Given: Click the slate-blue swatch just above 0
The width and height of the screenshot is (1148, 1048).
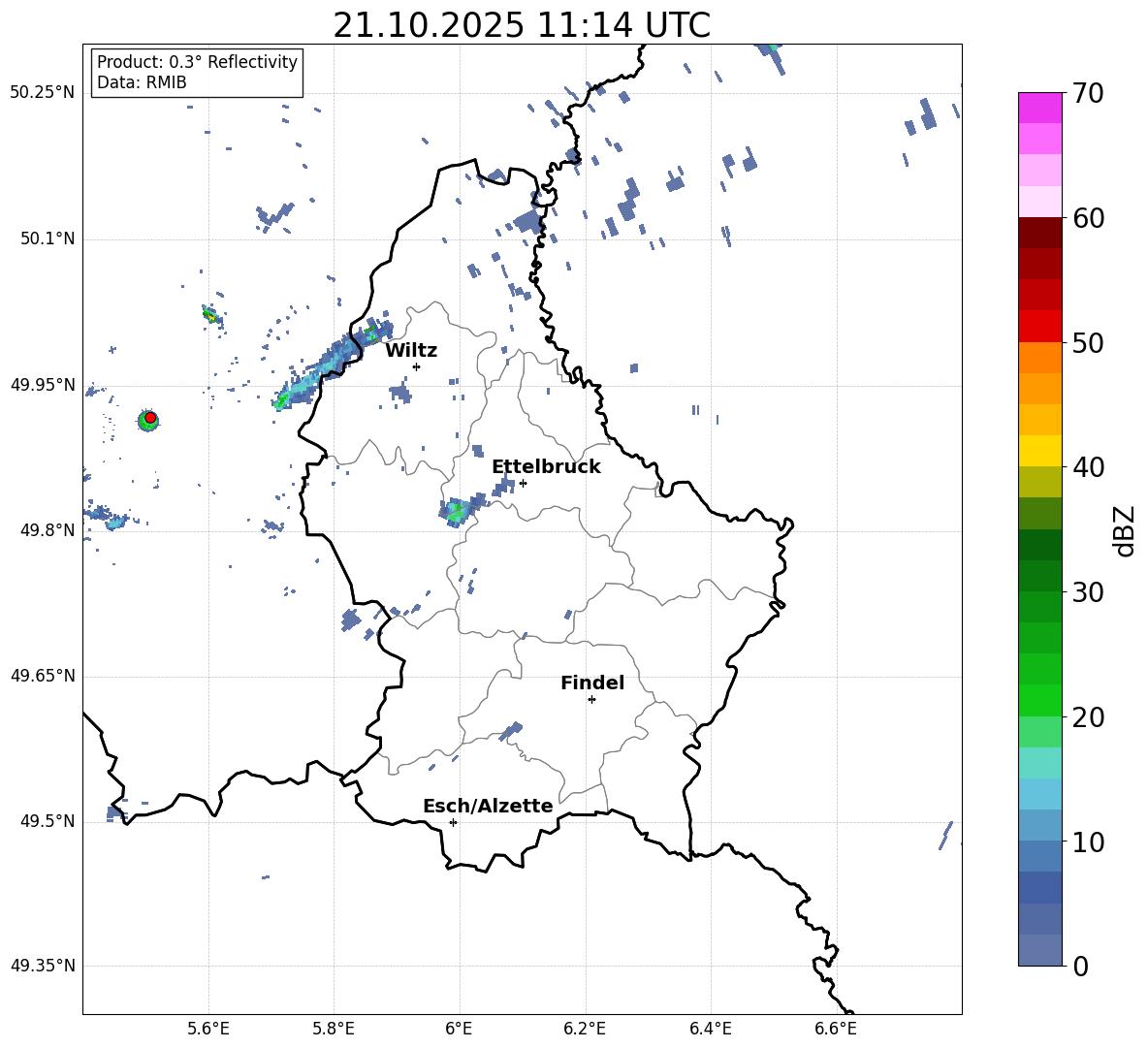Looking at the screenshot, I should [x=1039, y=950].
